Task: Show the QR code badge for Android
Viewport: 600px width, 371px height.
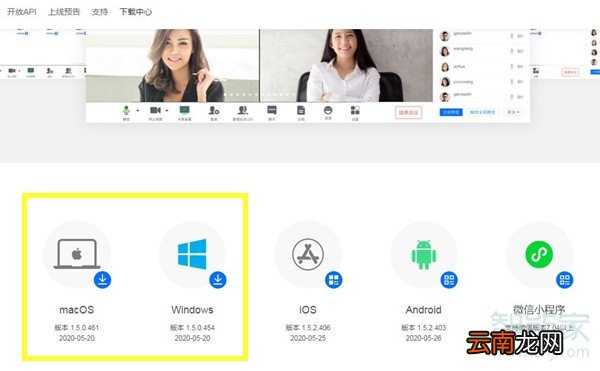Action: tap(449, 280)
